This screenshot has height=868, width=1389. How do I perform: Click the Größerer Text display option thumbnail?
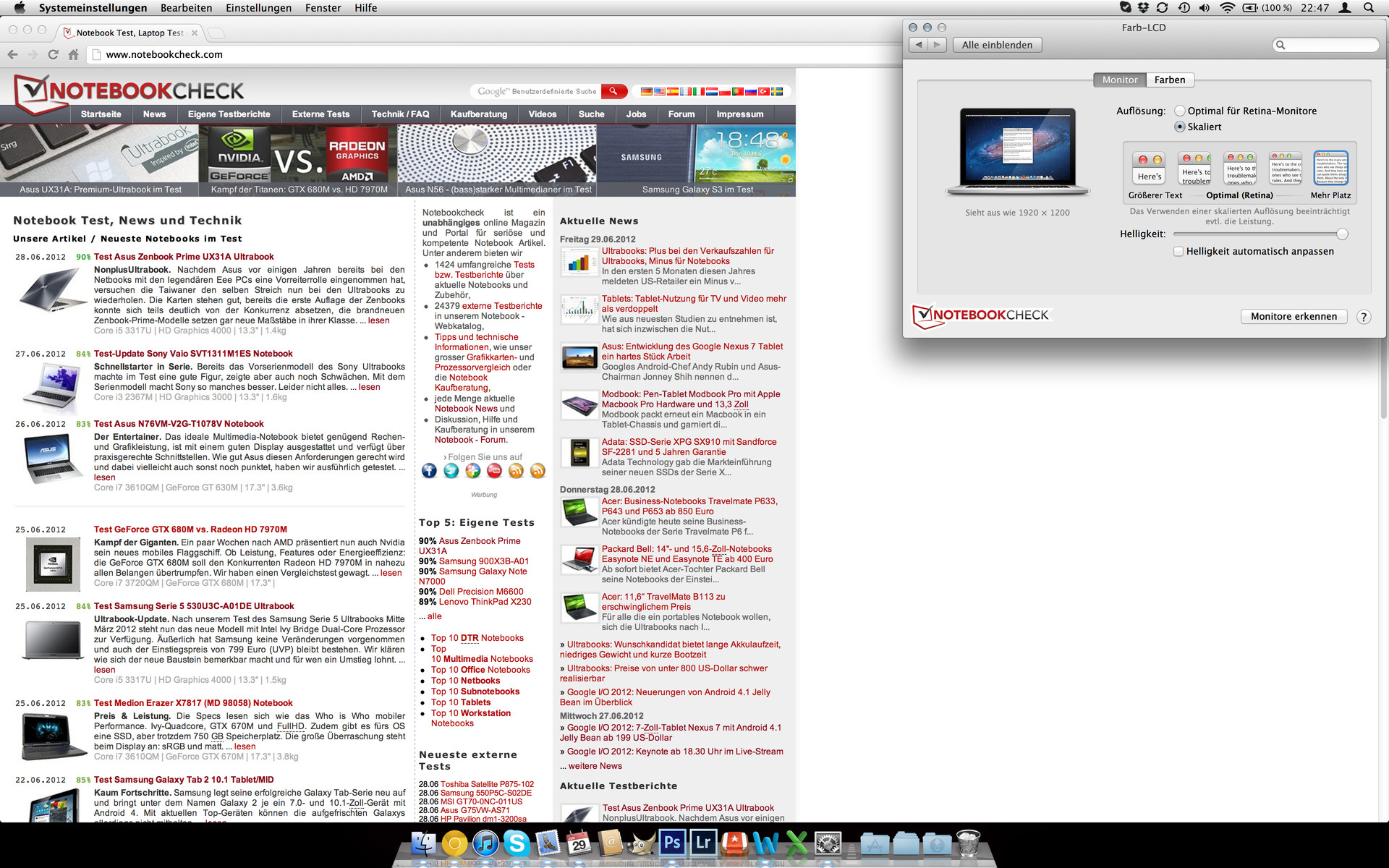[x=1149, y=168]
